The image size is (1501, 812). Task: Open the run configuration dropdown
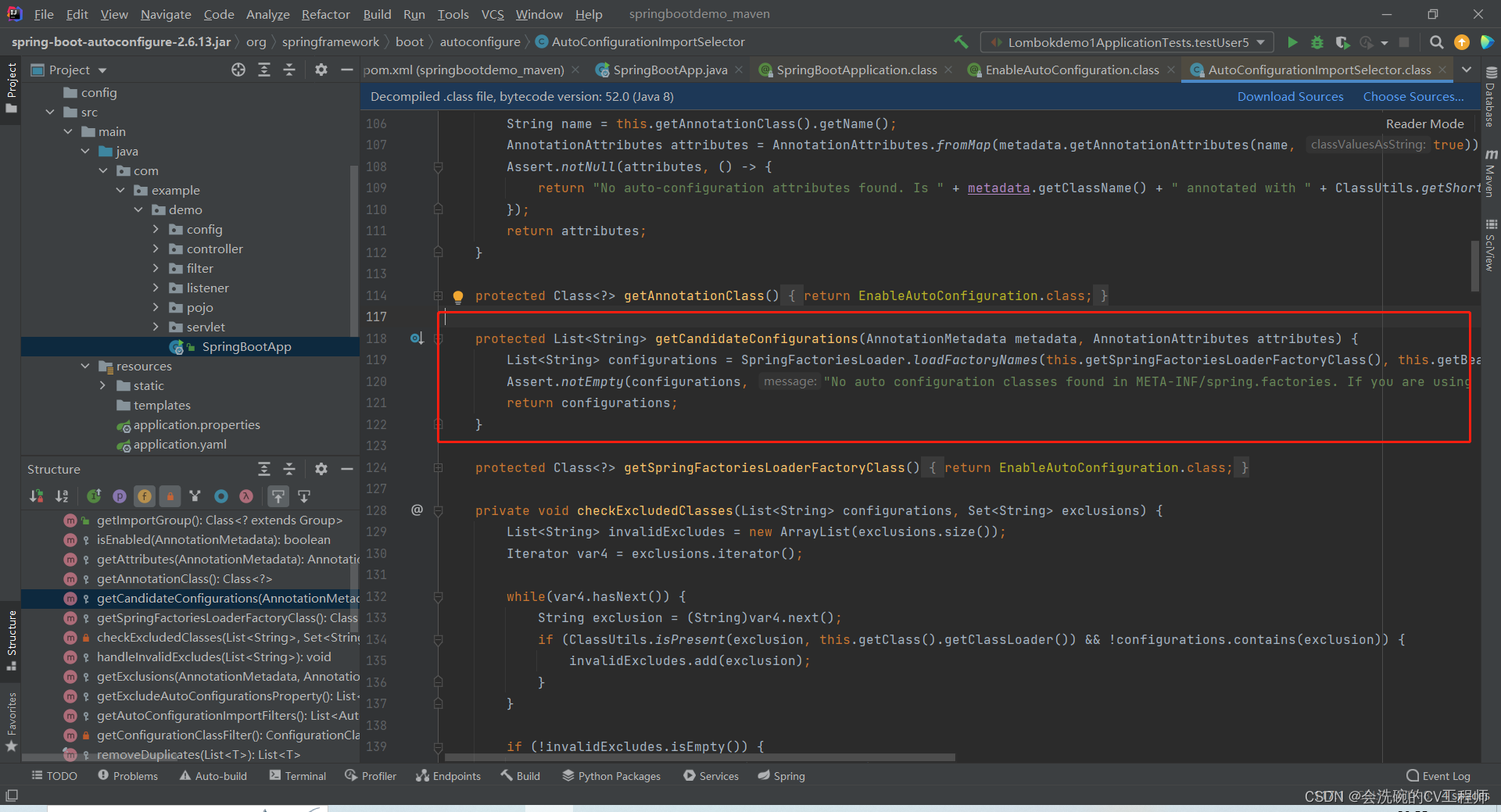pyautogui.click(x=1127, y=42)
